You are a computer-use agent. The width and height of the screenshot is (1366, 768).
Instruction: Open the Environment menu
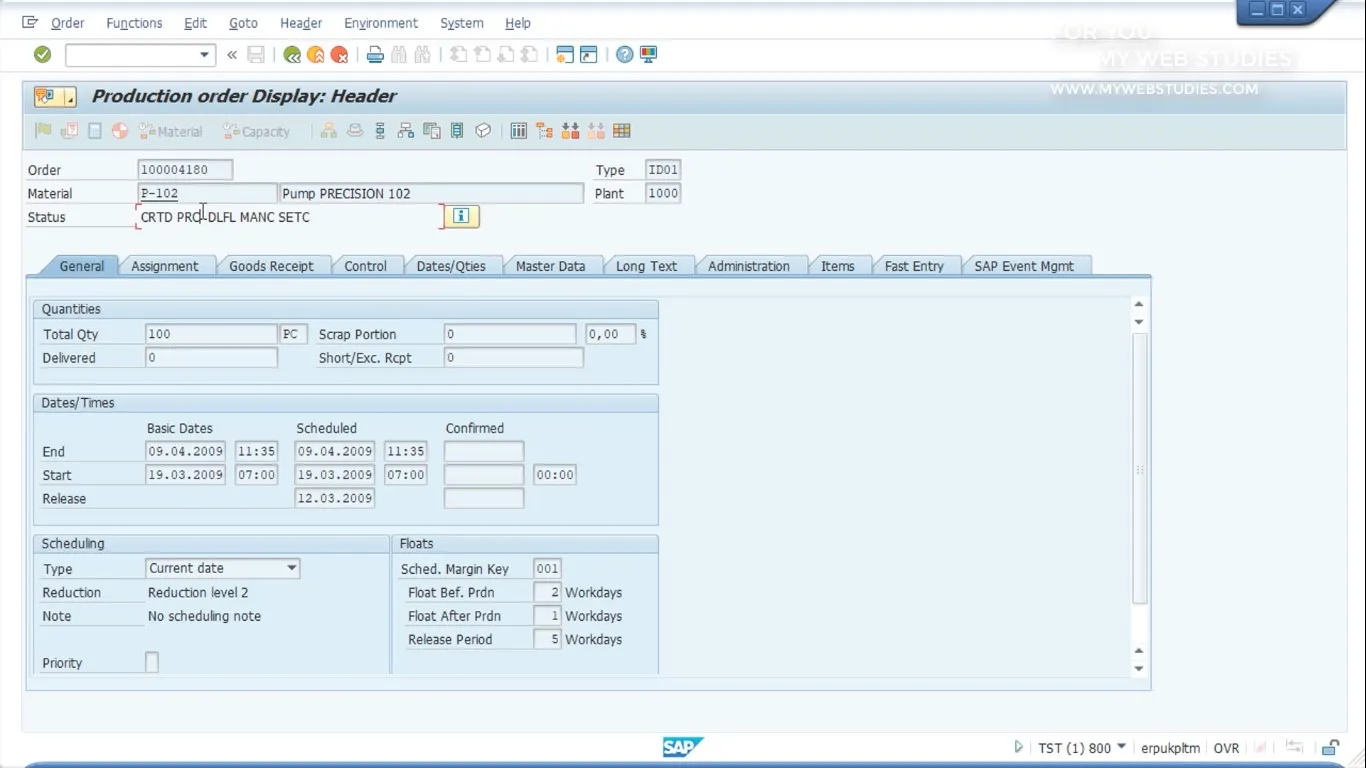coord(381,23)
